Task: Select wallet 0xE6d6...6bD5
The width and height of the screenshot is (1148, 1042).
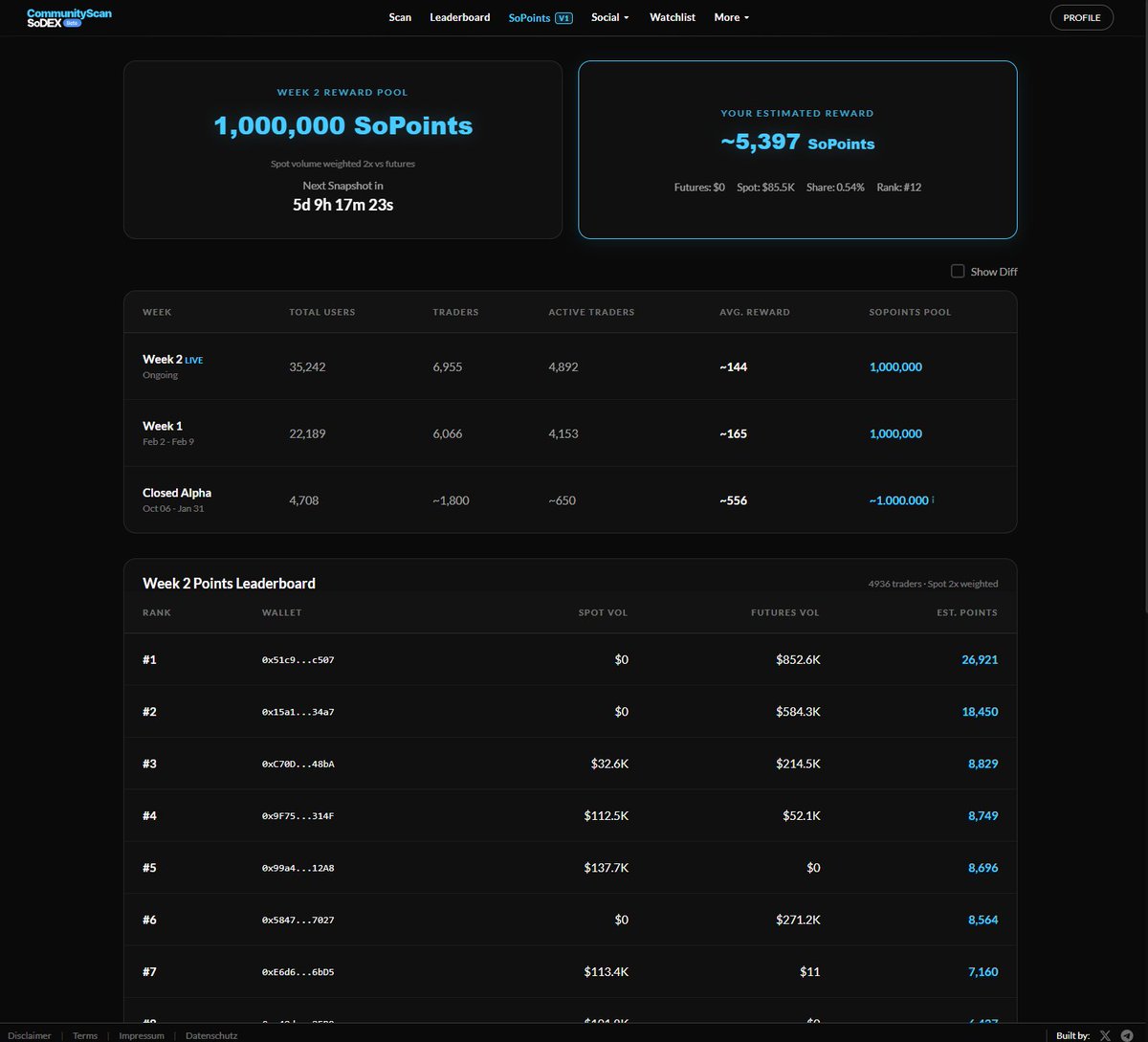Action: click(298, 971)
